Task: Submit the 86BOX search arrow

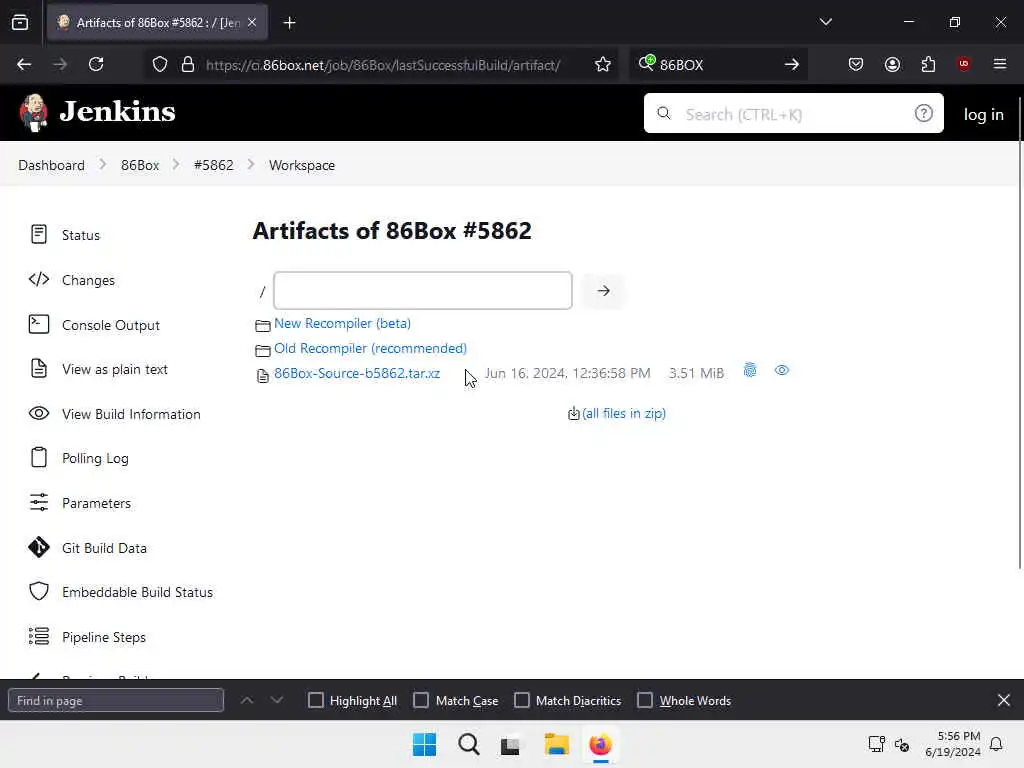Action: [792, 64]
